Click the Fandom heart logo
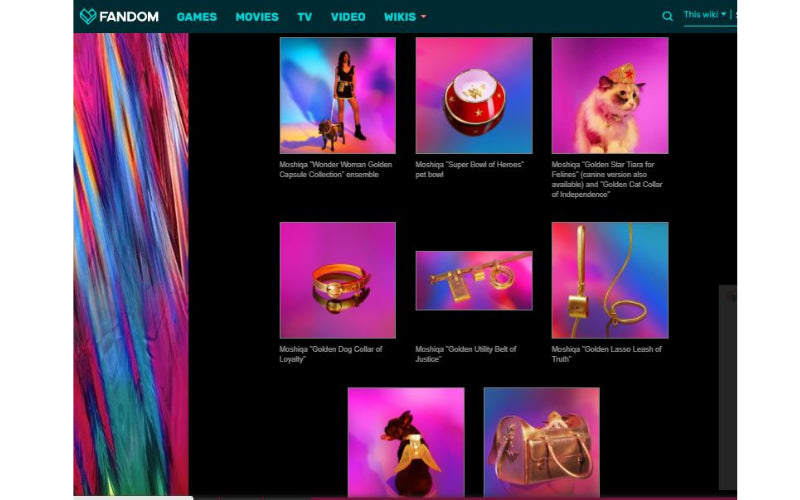Screen dimensions: 800x500 click(89, 16)
